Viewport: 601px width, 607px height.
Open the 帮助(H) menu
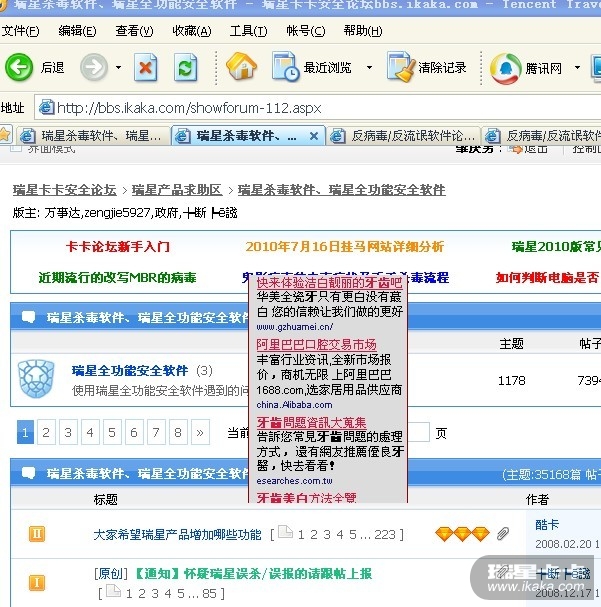[363, 31]
